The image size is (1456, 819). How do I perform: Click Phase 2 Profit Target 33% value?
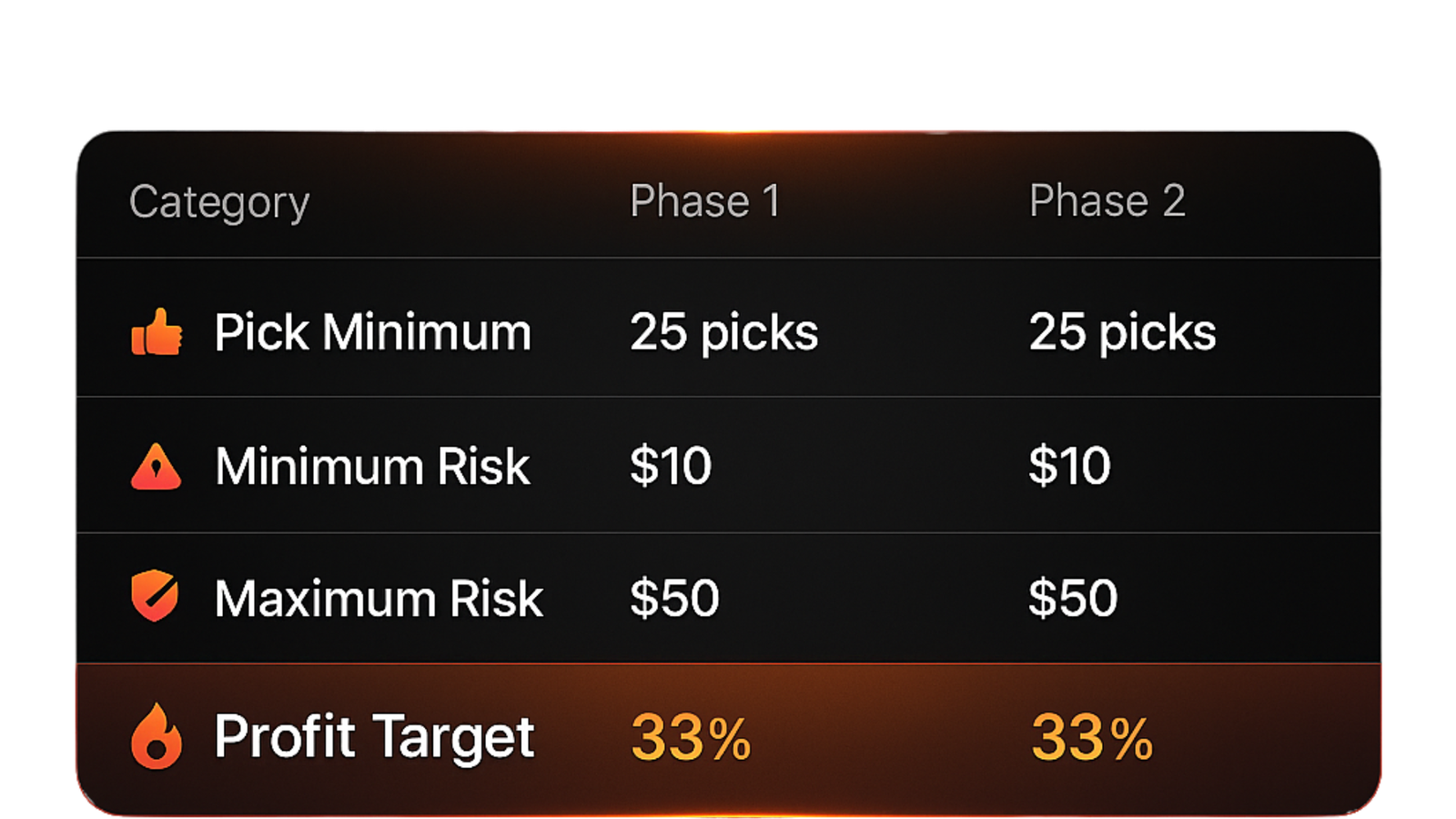point(1092,737)
